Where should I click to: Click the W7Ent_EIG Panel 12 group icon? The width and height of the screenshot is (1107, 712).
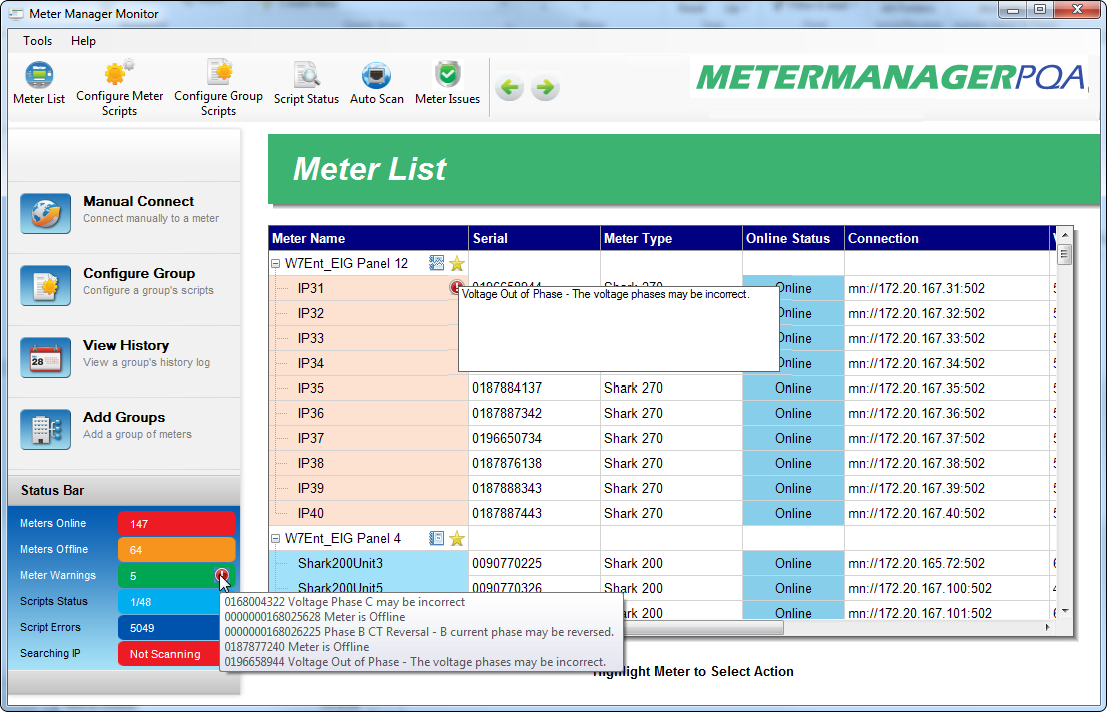pyautogui.click(x=436, y=263)
